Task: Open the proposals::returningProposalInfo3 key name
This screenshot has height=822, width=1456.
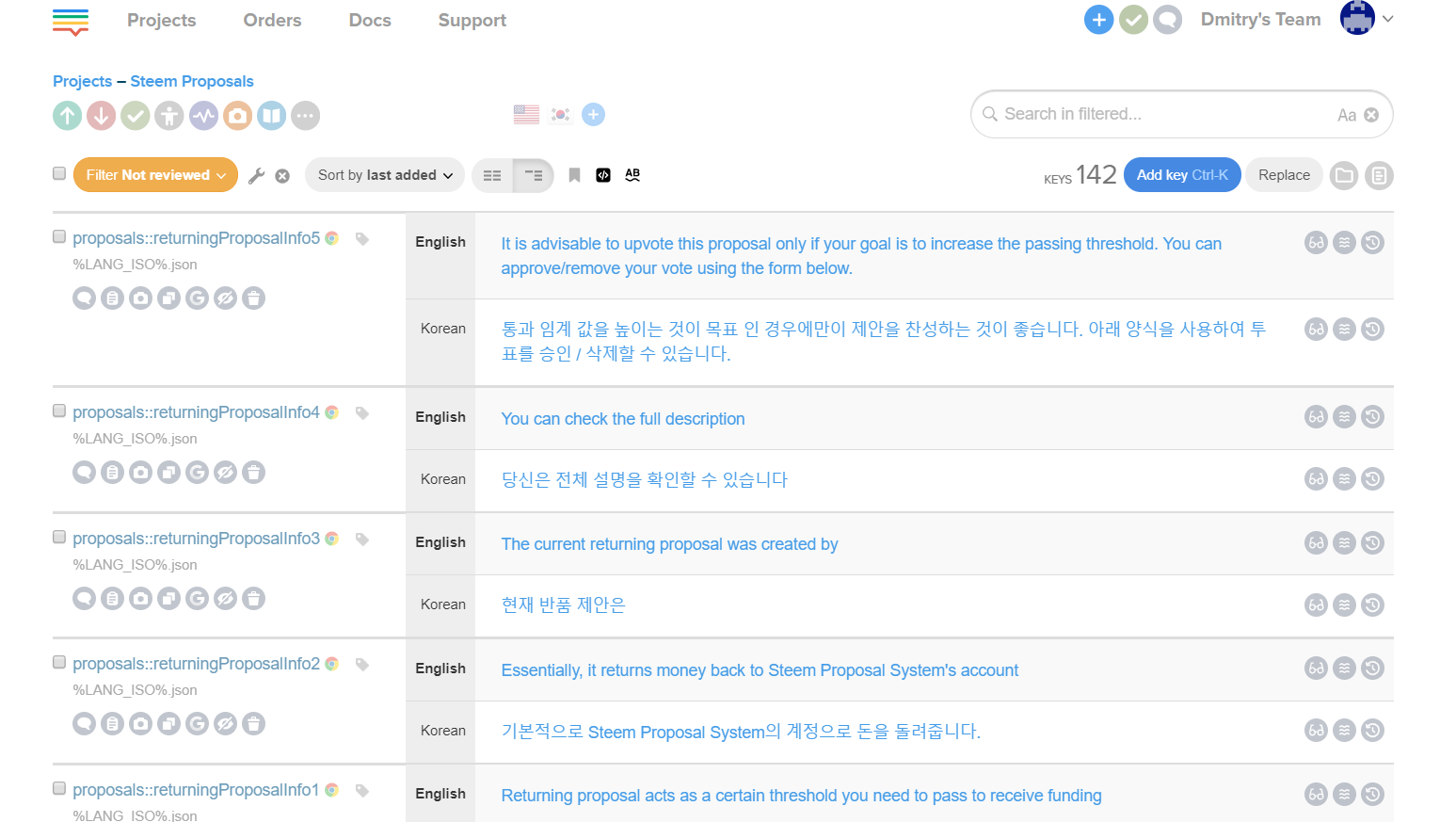Action: 196,539
